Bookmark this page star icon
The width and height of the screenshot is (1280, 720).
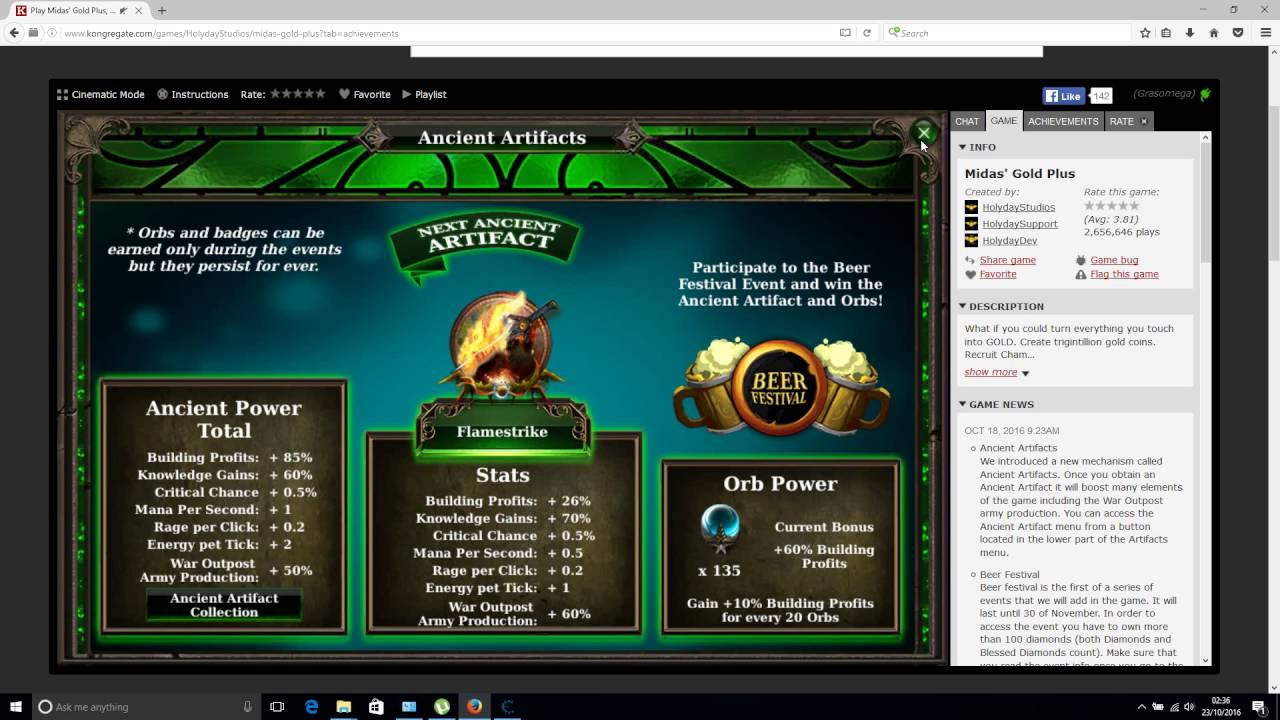pos(1145,33)
